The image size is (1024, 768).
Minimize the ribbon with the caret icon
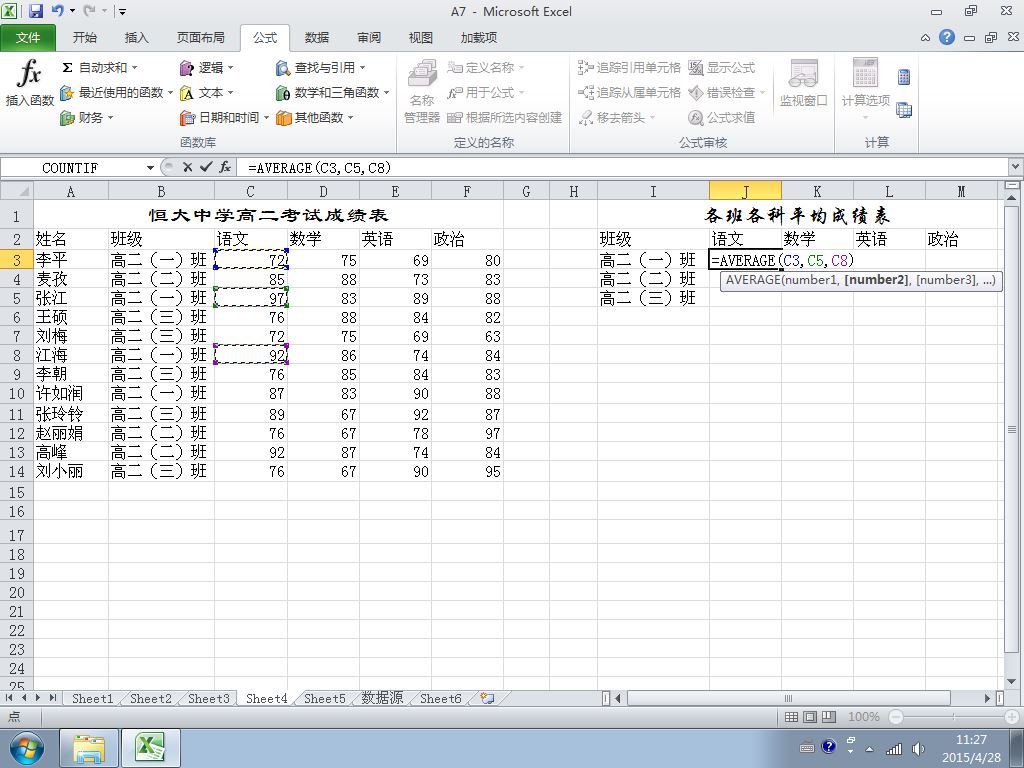point(925,38)
